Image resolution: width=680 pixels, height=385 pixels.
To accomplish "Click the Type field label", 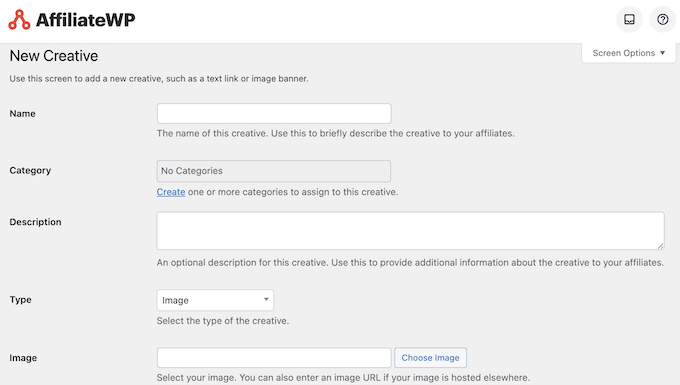I will (20, 300).
